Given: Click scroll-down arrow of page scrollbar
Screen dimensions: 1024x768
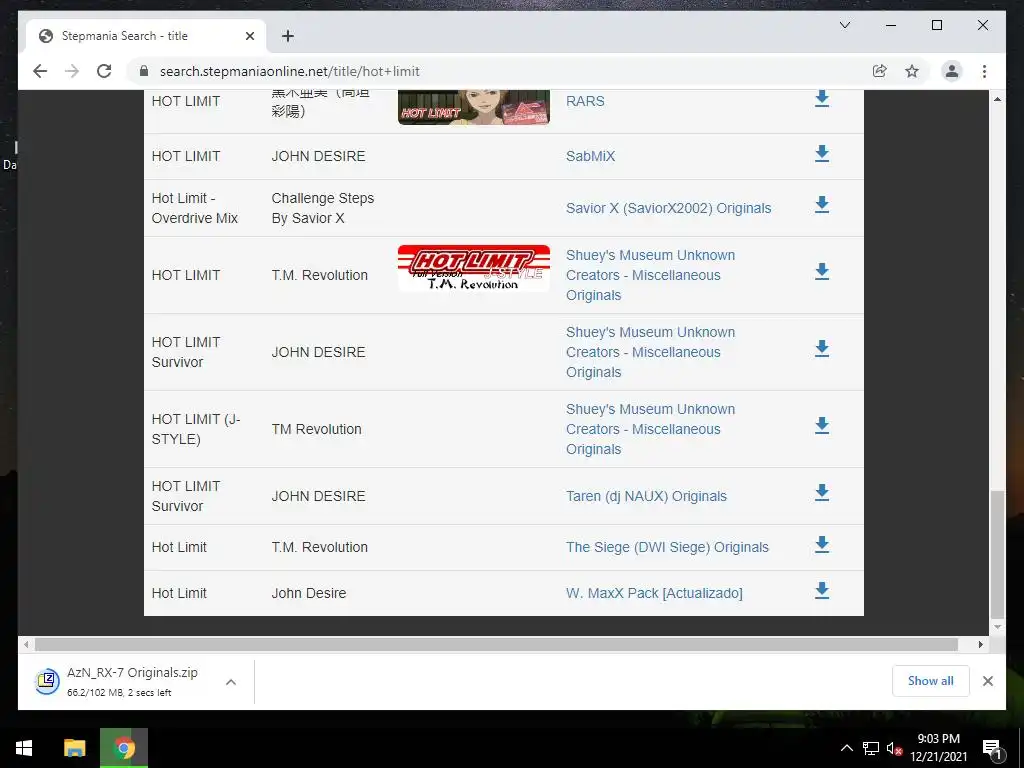Looking at the screenshot, I should pyautogui.click(x=997, y=627).
